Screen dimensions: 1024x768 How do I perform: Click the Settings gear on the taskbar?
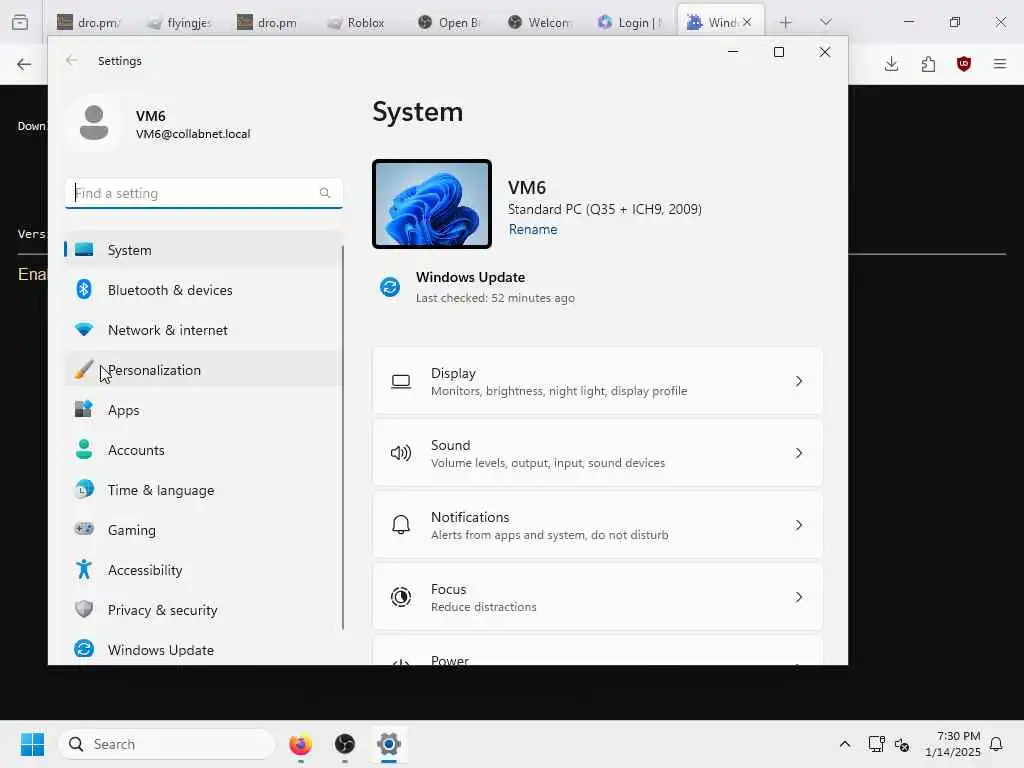pyautogui.click(x=389, y=744)
